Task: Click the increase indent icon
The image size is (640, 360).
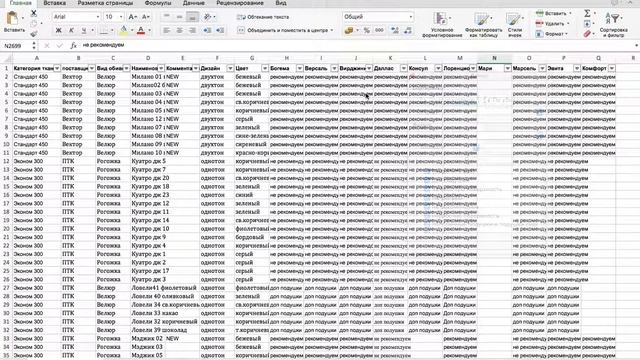Action: click(x=220, y=31)
